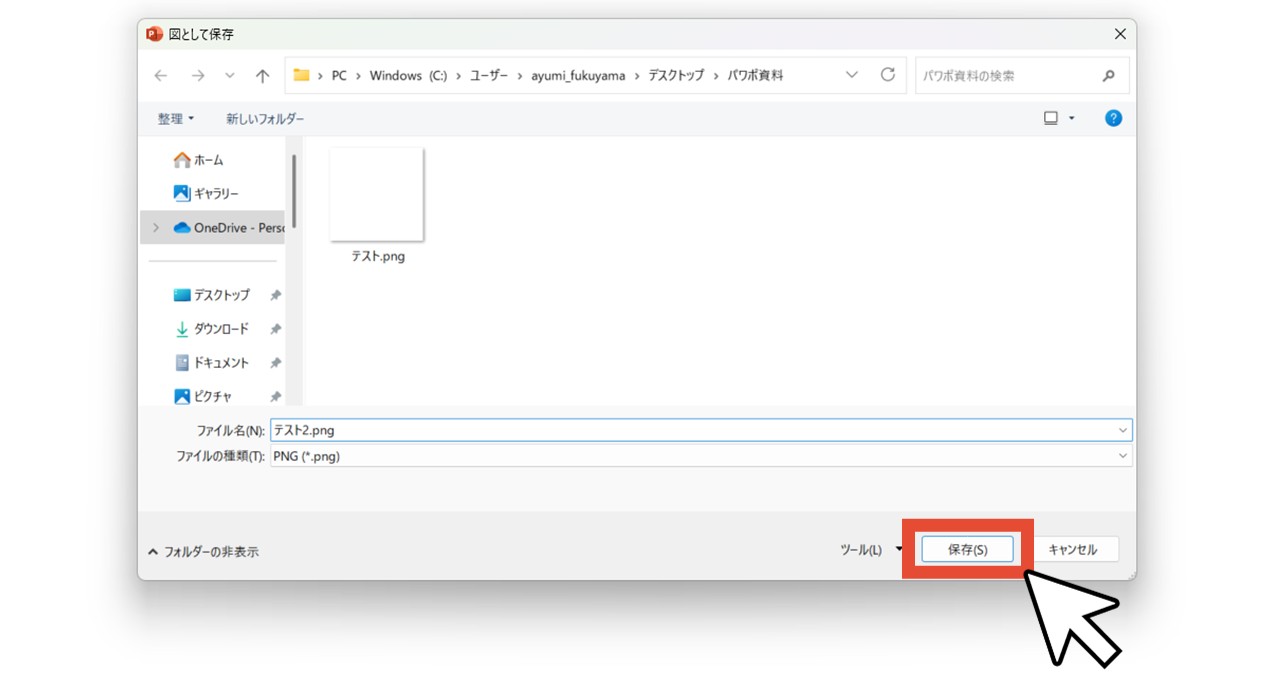Select ayumi_fukuyama in the path

[x=578, y=76]
